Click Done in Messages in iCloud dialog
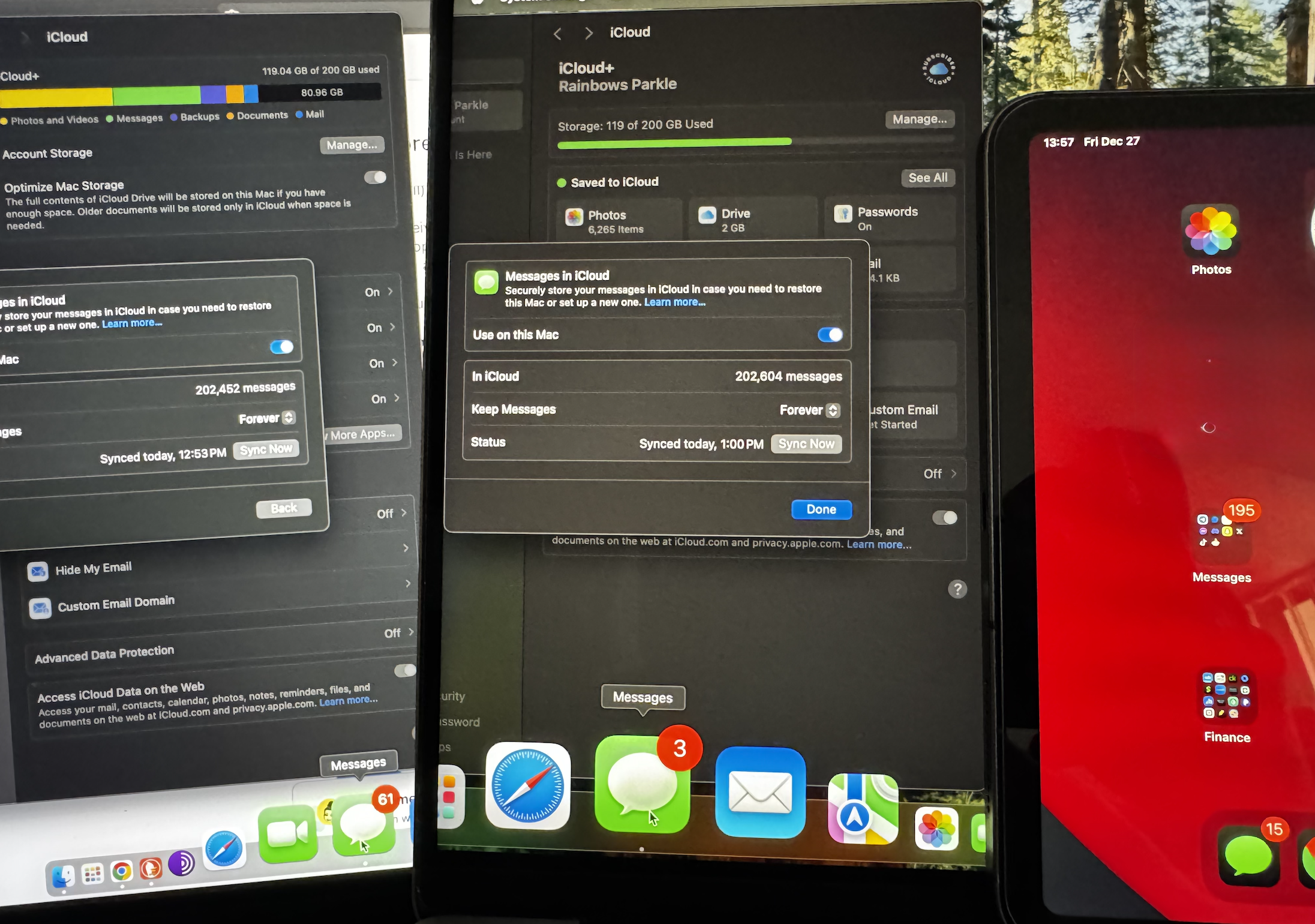This screenshot has width=1315, height=924. 821,509
